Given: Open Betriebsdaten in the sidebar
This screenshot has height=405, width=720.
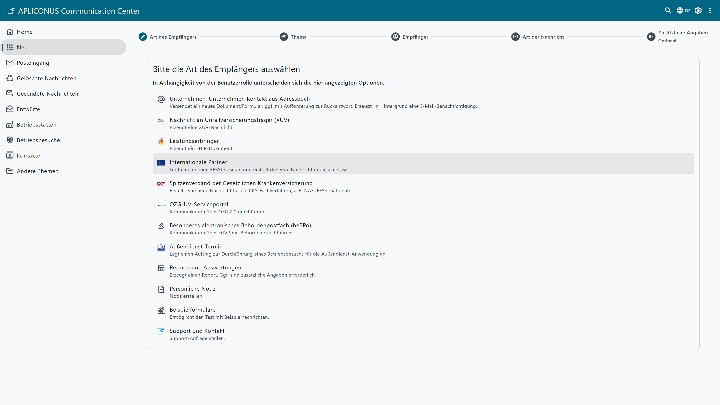Looking at the screenshot, I should [x=63, y=124].
